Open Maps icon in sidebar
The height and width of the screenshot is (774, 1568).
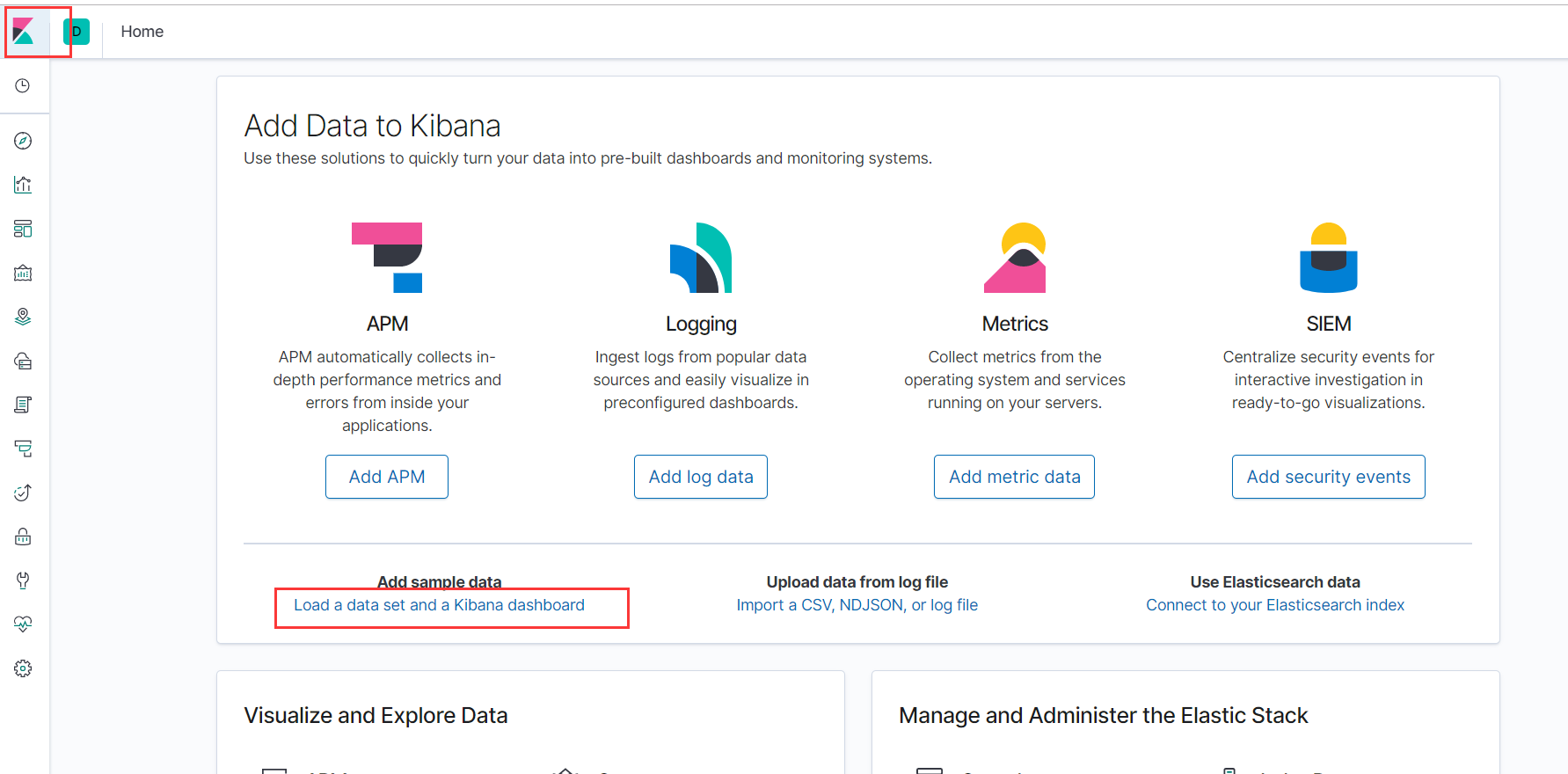click(23, 317)
